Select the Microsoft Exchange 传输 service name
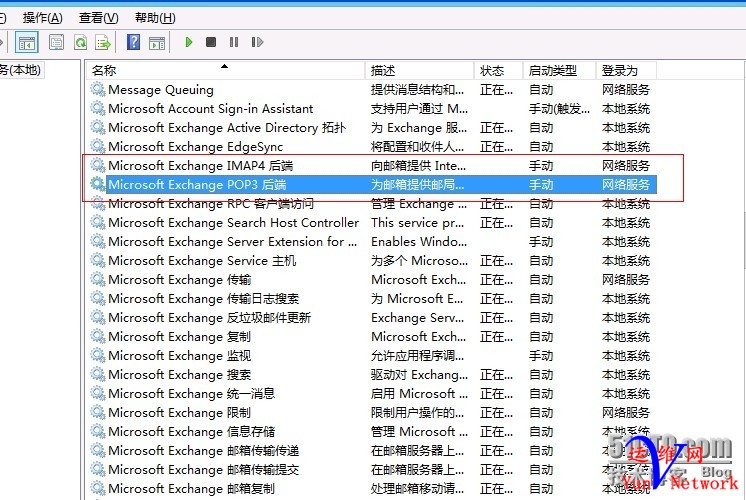Image resolution: width=746 pixels, height=500 pixels. (x=180, y=280)
